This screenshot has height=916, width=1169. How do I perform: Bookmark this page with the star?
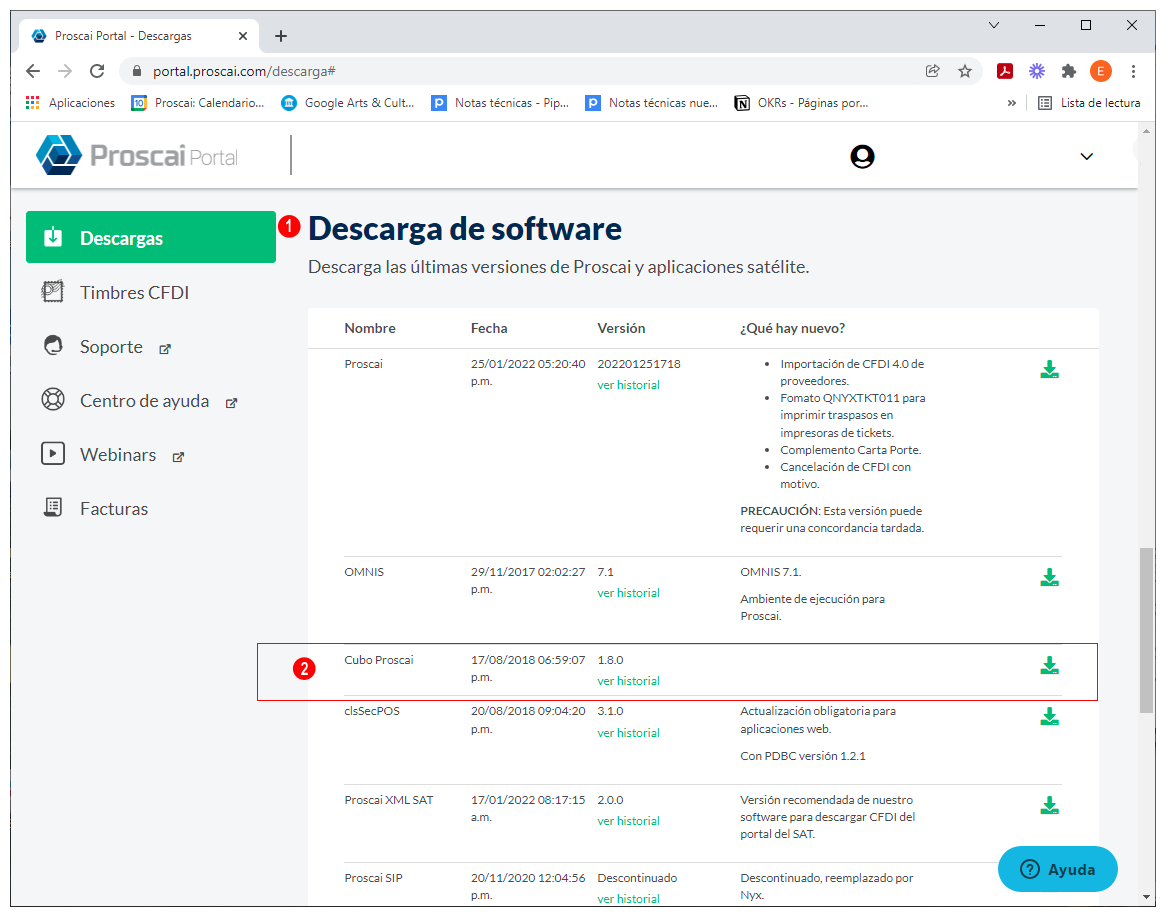click(965, 71)
